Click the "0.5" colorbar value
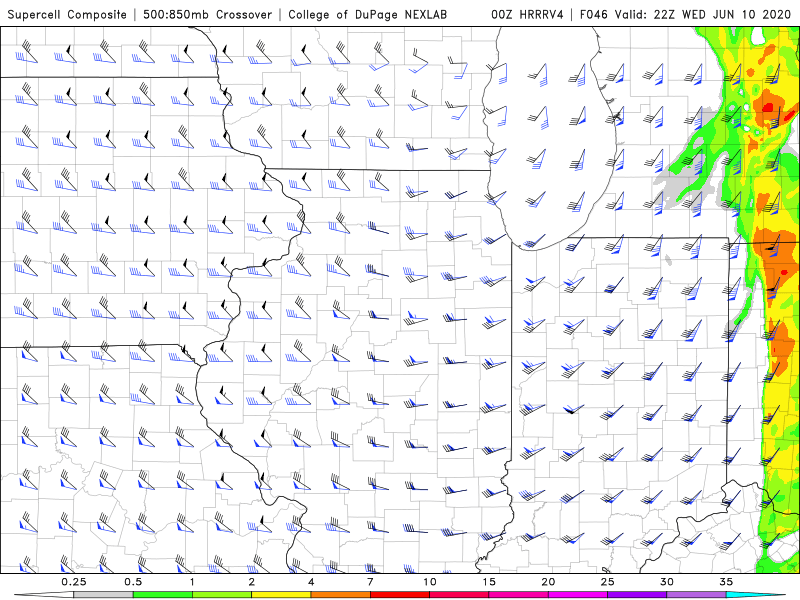Viewport: 800px width, 600px height. click(x=133, y=582)
